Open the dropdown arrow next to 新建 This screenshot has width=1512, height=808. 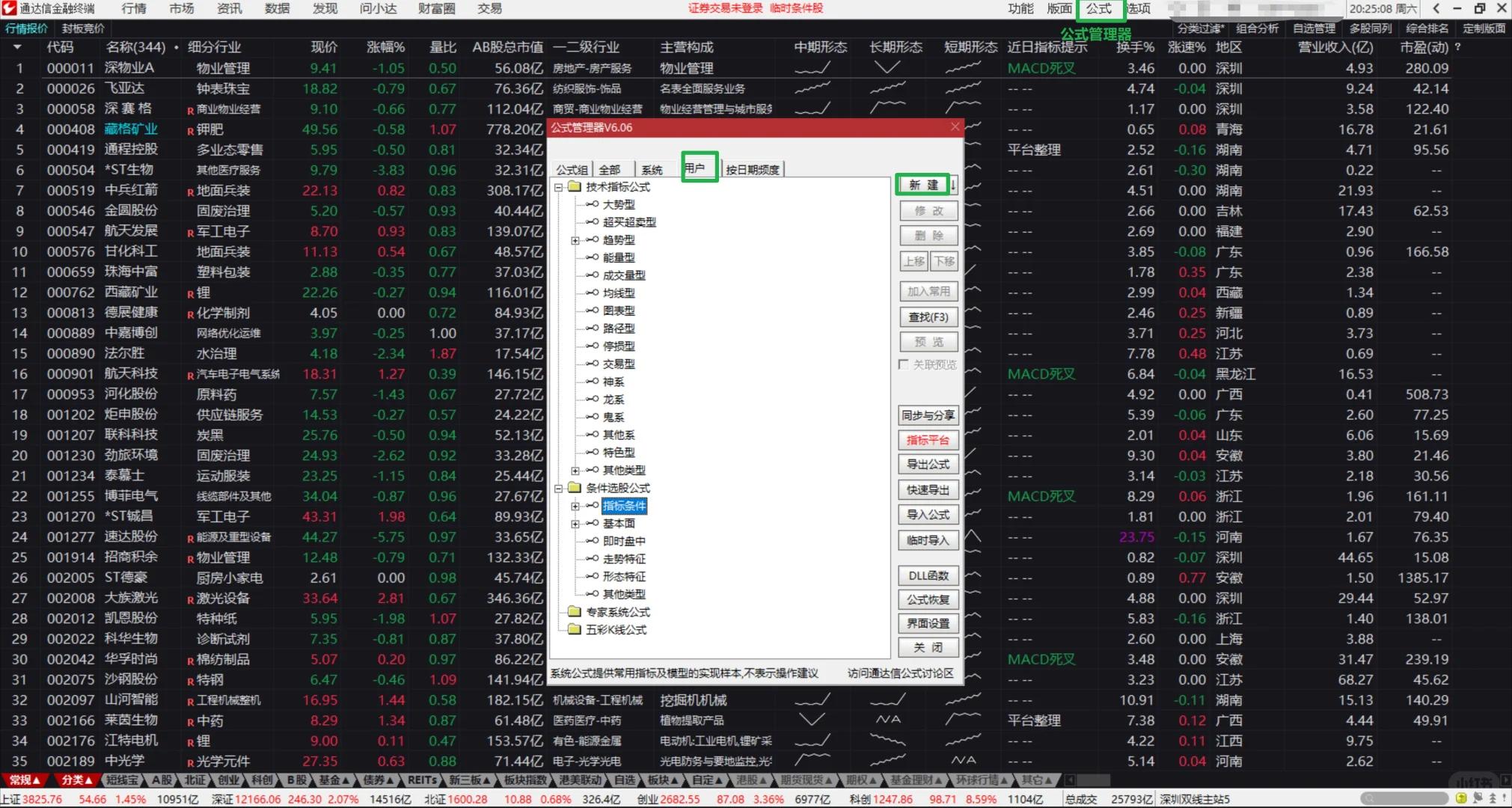click(954, 185)
